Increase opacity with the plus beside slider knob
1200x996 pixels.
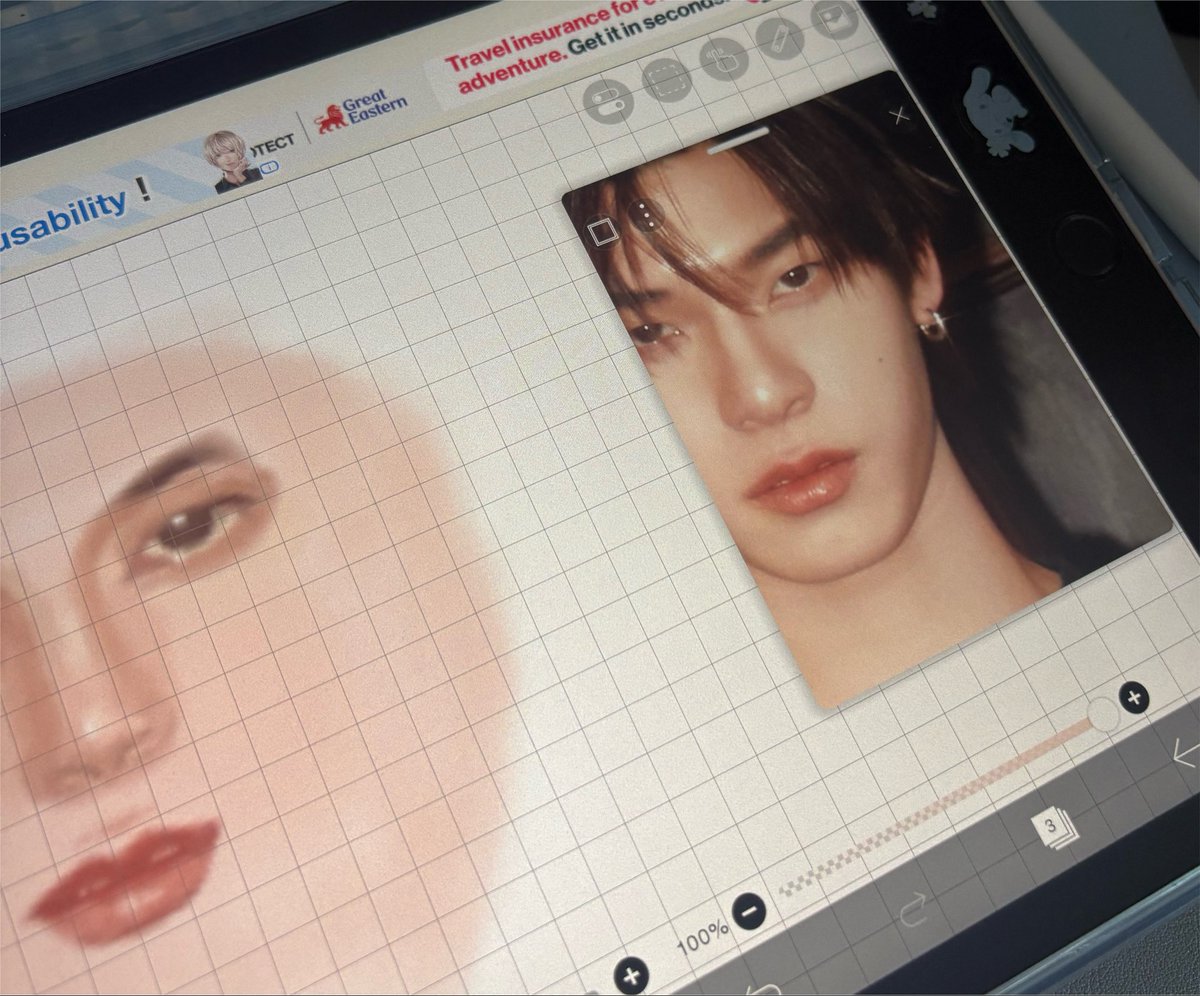(x=1133, y=696)
